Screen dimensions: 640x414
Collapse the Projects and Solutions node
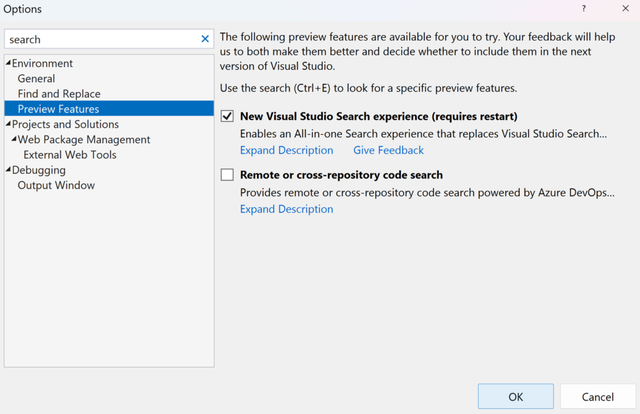[8, 124]
